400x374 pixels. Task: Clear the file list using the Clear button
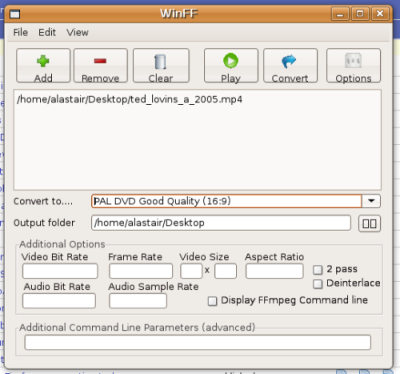pyautogui.click(x=161, y=66)
